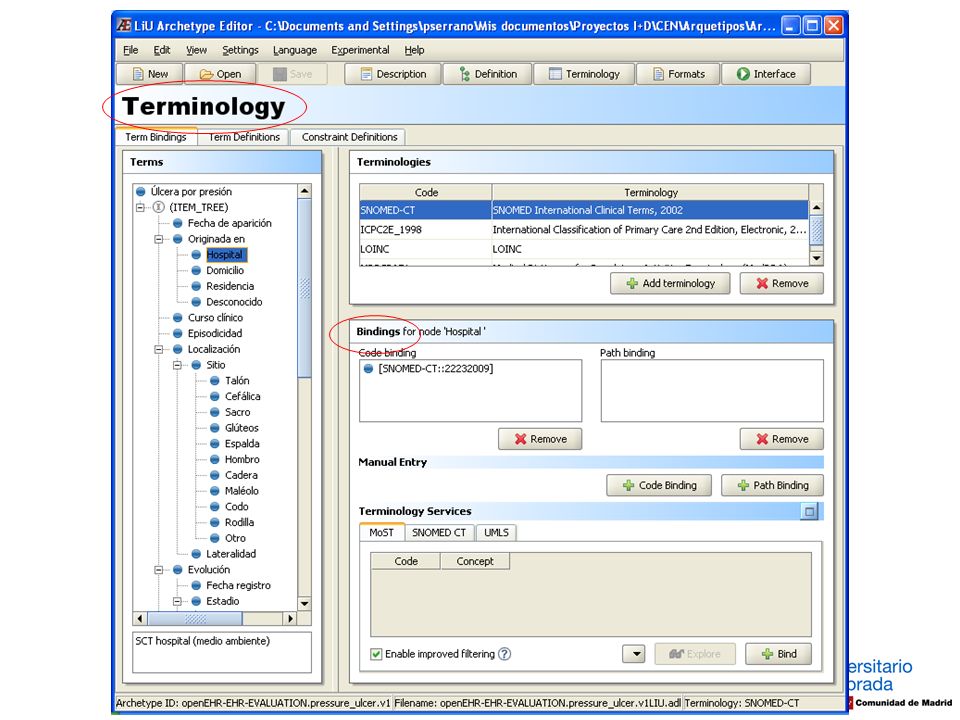The image size is (960, 720).
Task: Open the Settings menu
Action: pyautogui.click(x=240, y=50)
